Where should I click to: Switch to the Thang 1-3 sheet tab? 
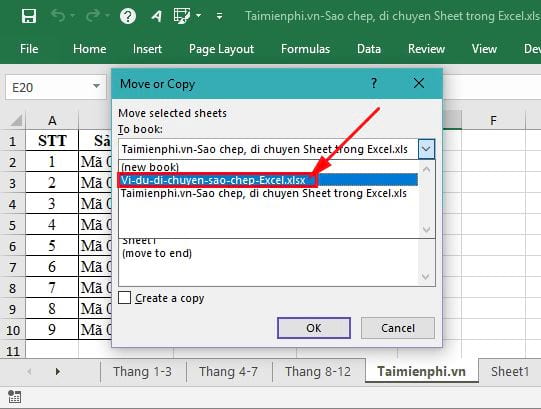[x=142, y=371]
